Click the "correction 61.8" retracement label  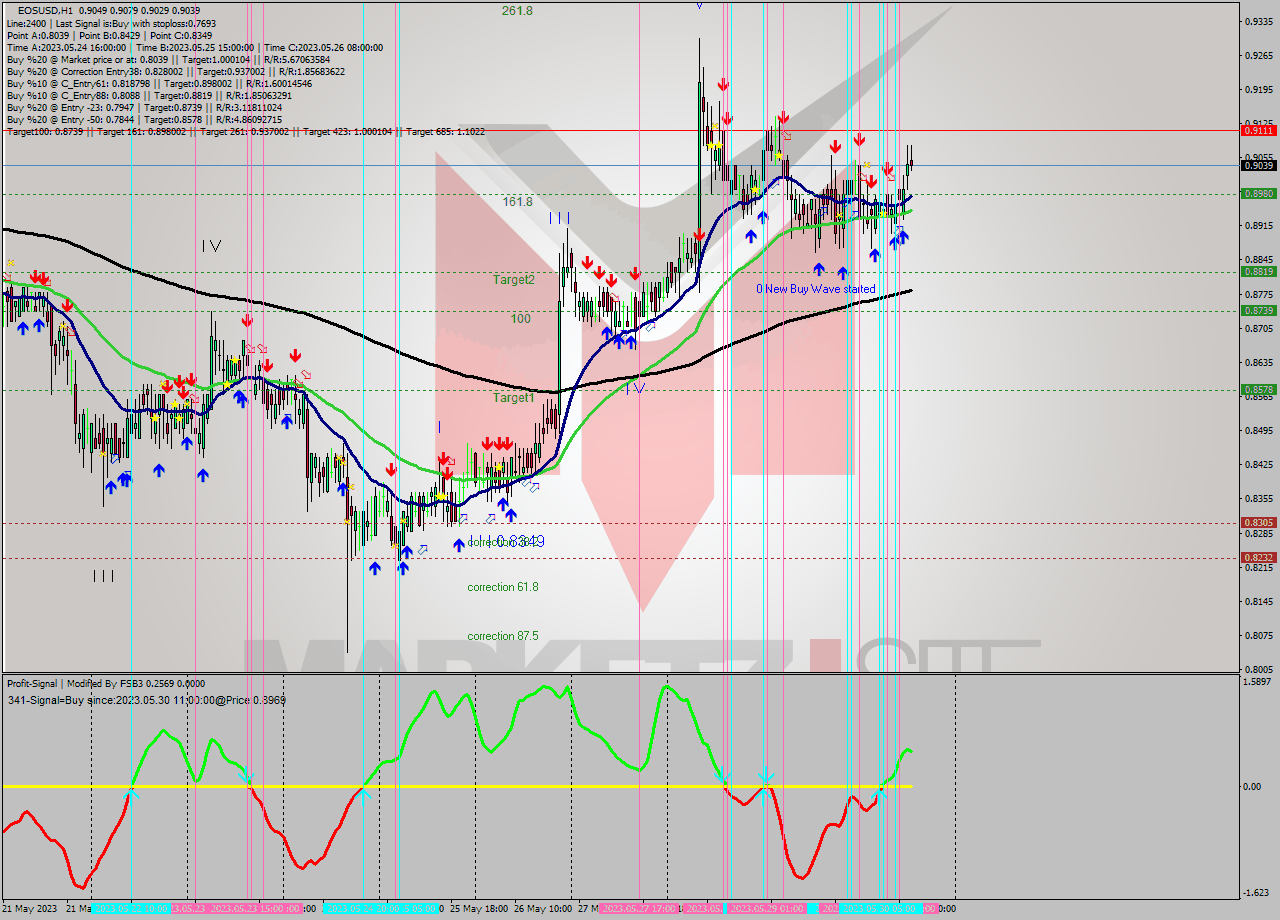[502, 587]
